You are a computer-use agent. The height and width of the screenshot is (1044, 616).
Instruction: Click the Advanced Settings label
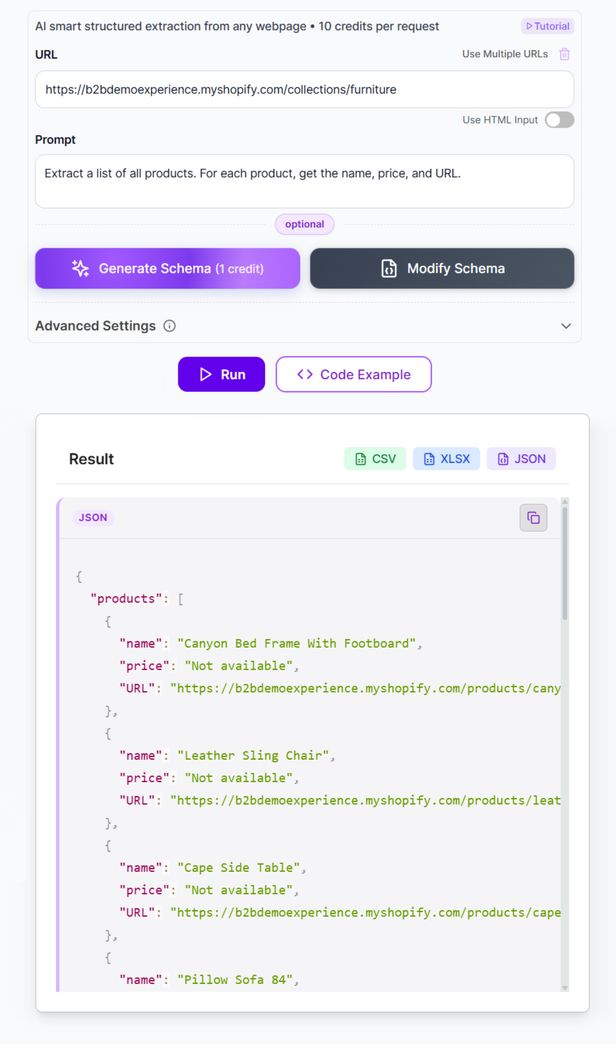[x=95, y=326]
